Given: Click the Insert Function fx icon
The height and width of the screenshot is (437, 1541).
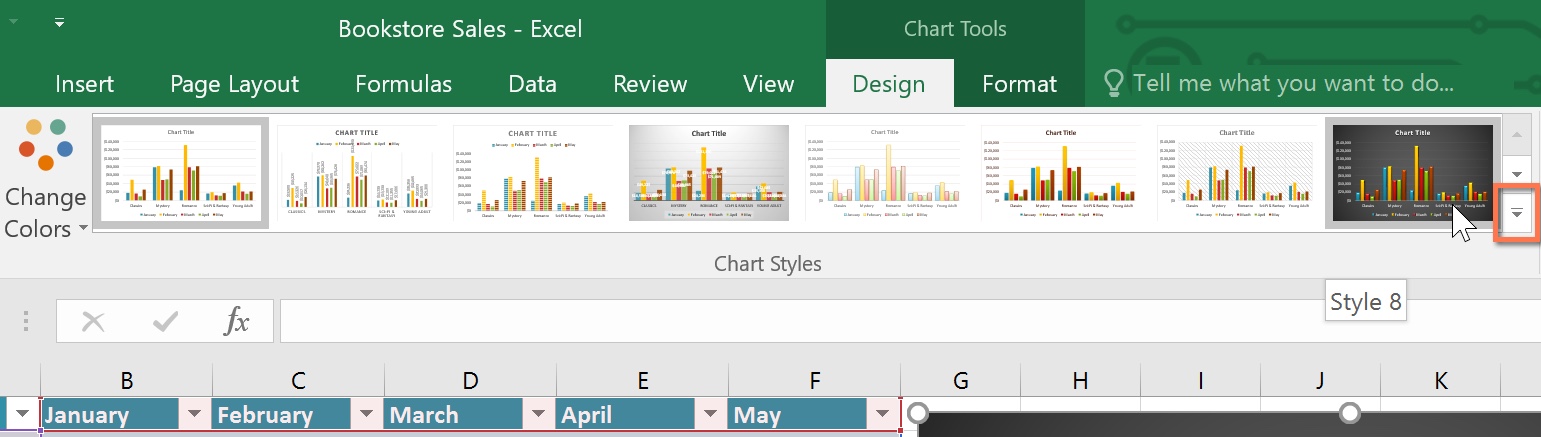Looking at the screenshot, I should click(236, 321).
